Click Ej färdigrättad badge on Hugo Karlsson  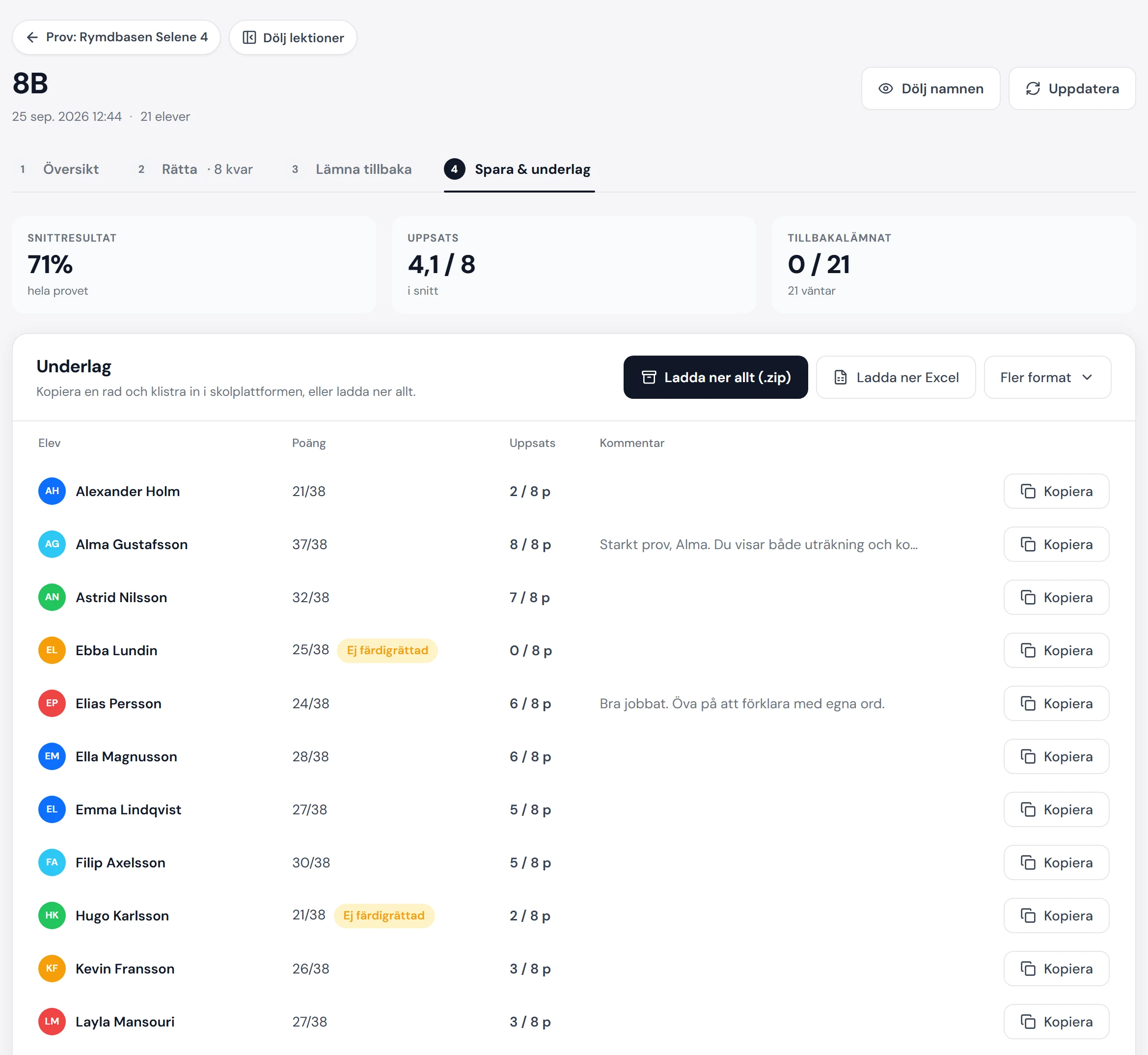point(384,916)
